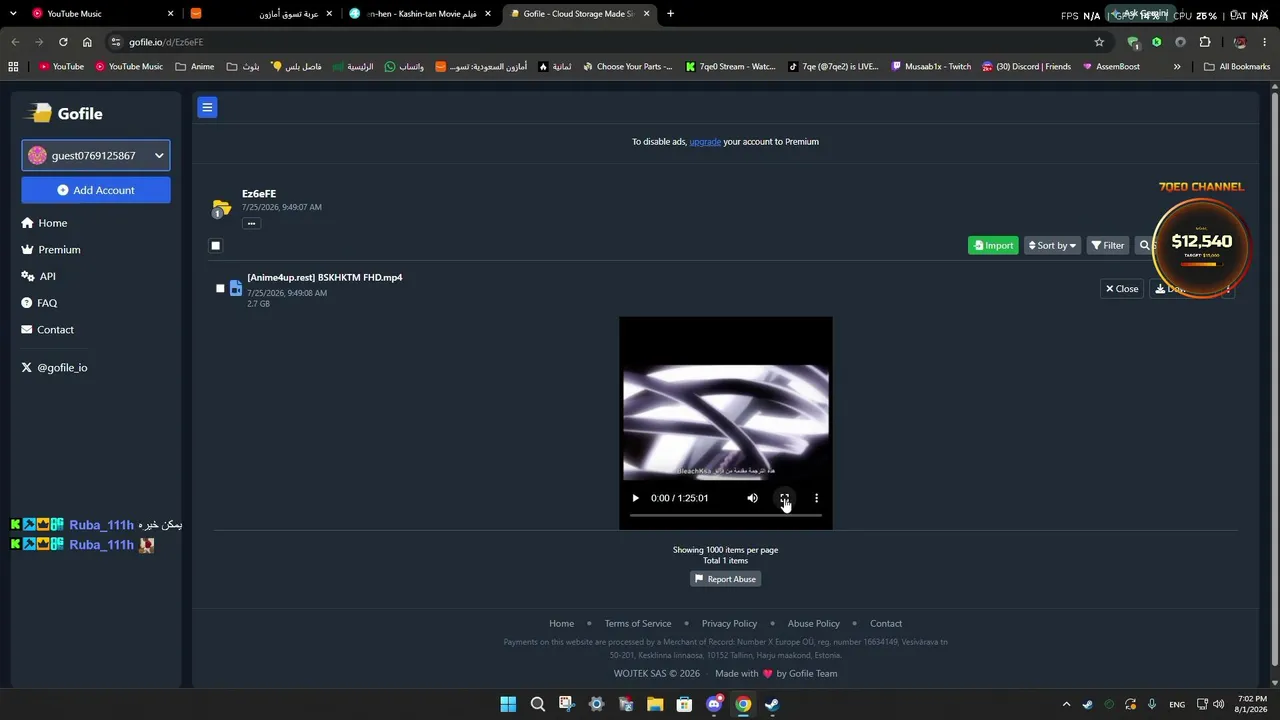This screenshot has height=720, width=1280.
Task: Expand the tab search dropdown arrow
Action: (x=13, y=14)
